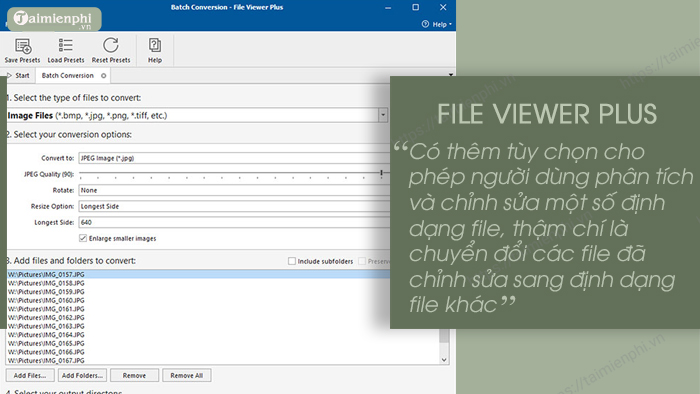Maximize the File Viewer Plus window

[x=416, y=7]
